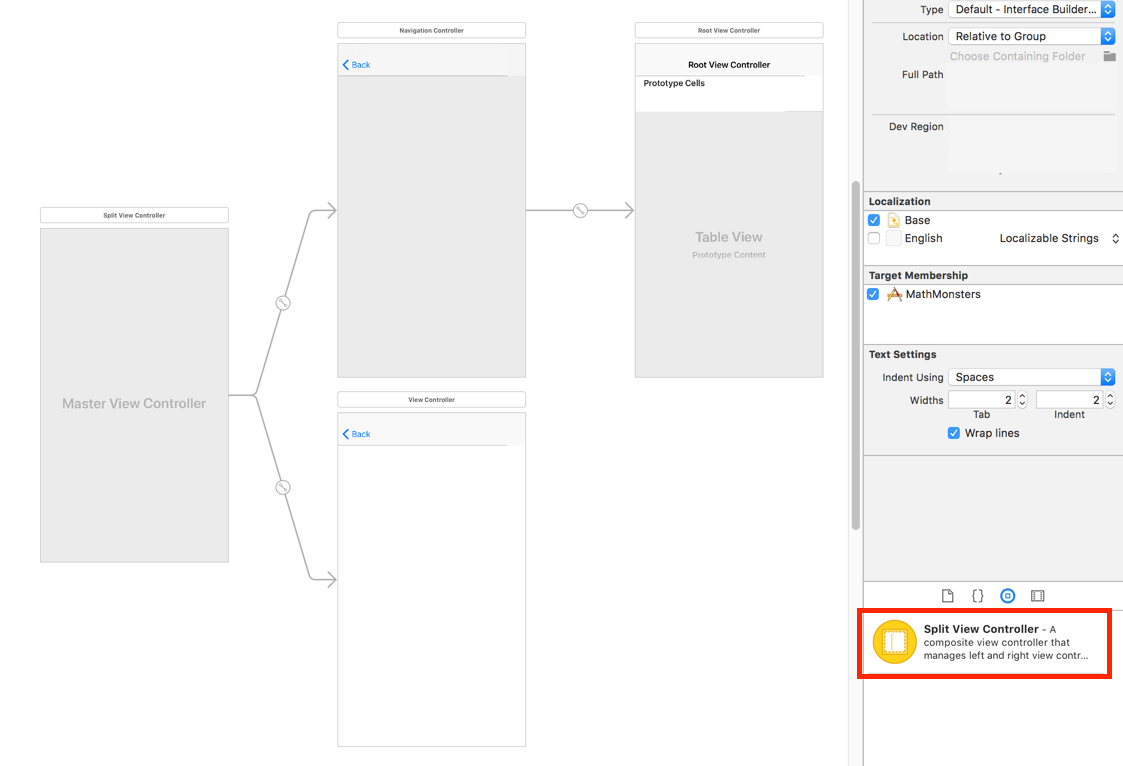Click the inspector vertical scrollbar
The image size is (1123, 766).
pyautogui.click(x=855, y=355)
